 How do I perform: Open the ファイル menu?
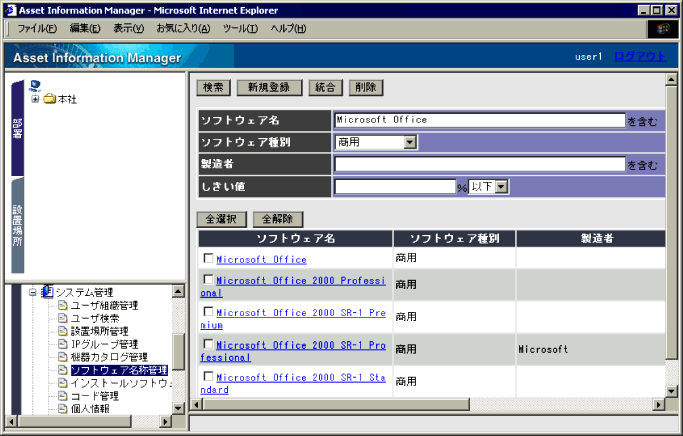pyautogui.click(x=37, y=29)
